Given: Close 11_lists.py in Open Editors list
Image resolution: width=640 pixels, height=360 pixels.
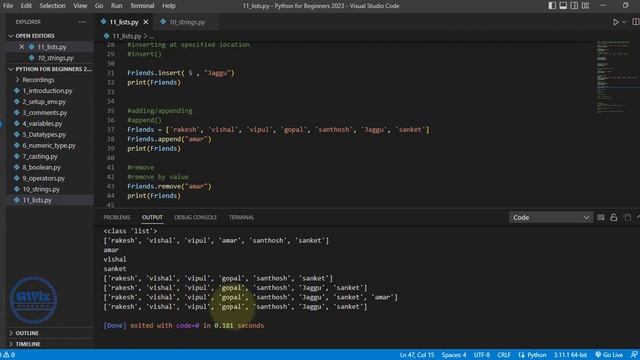Looking at the screenshot, I should (22, 47).
